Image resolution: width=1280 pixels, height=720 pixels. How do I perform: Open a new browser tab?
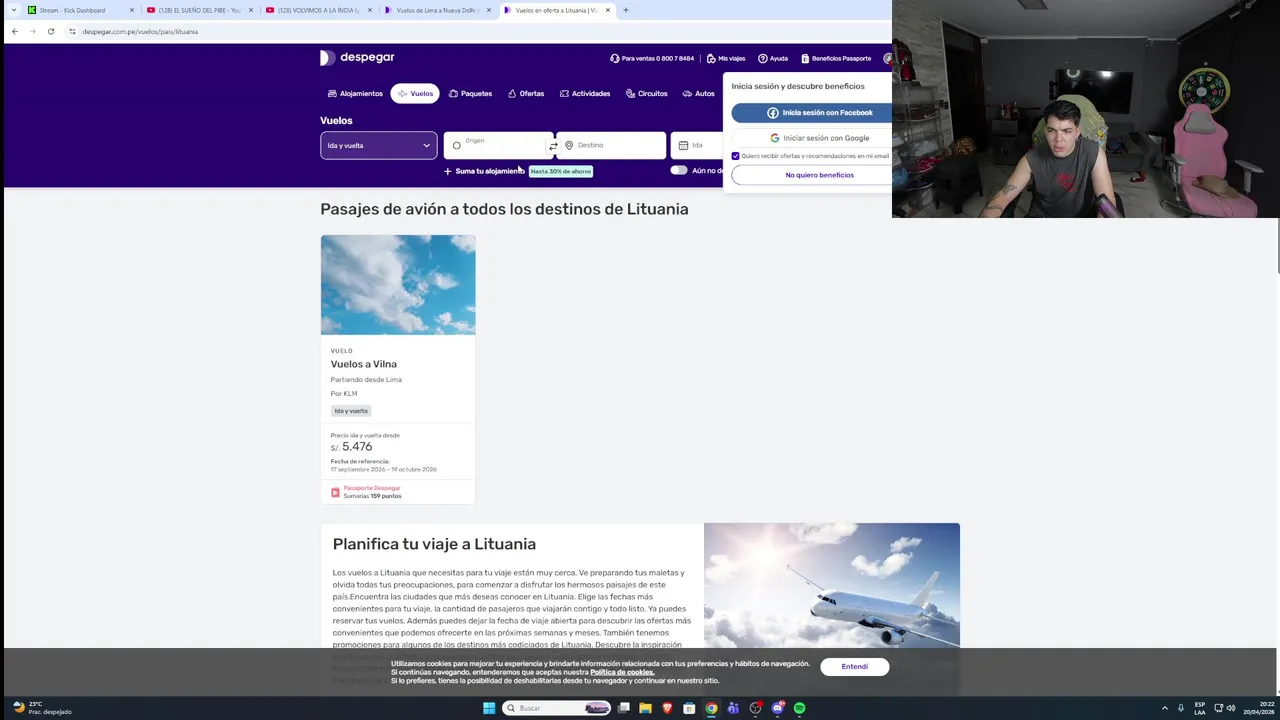coord(626,10)
